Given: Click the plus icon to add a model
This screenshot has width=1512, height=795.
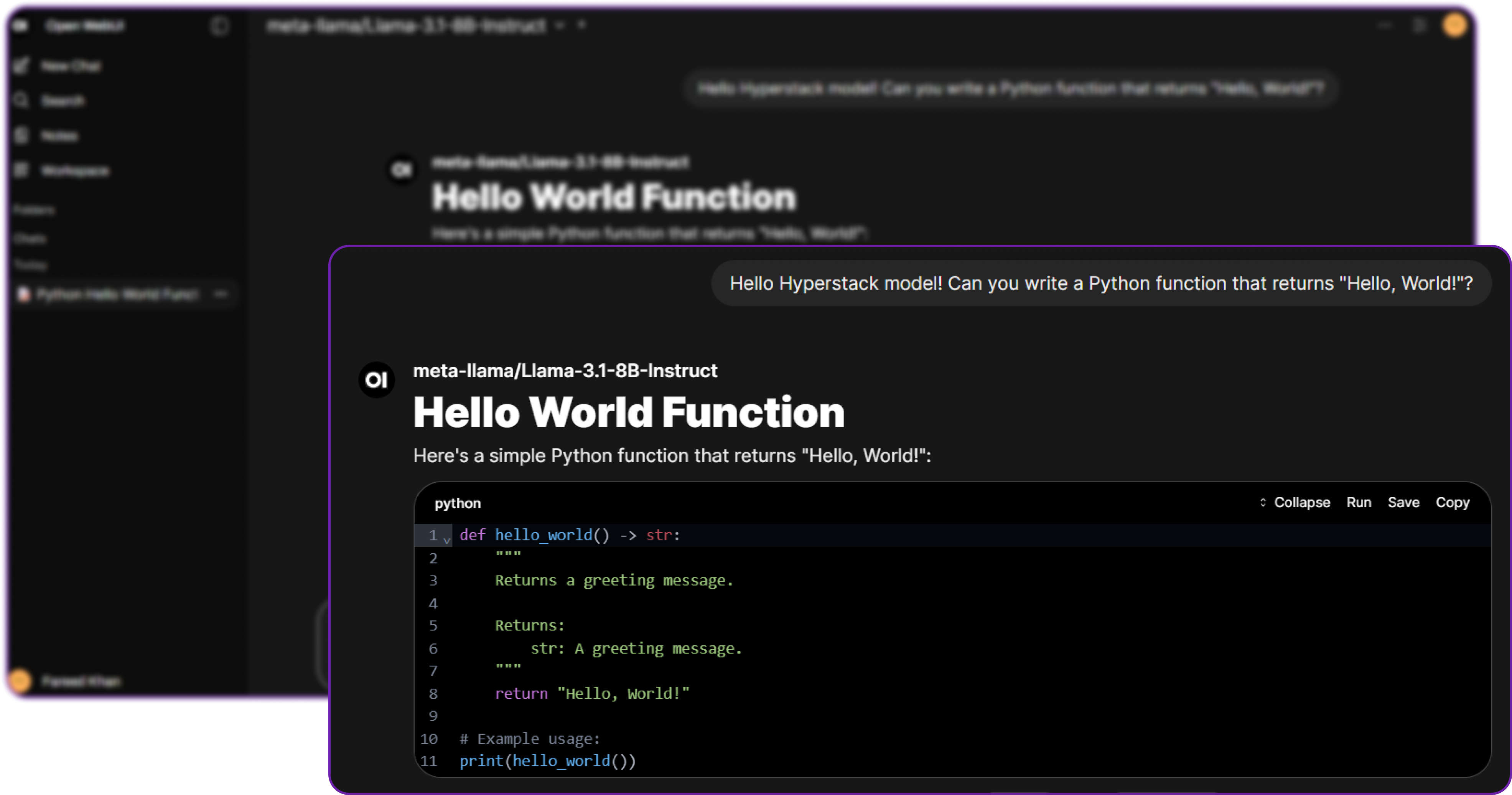Looking at the screenshot, I should tap(582, 25).
